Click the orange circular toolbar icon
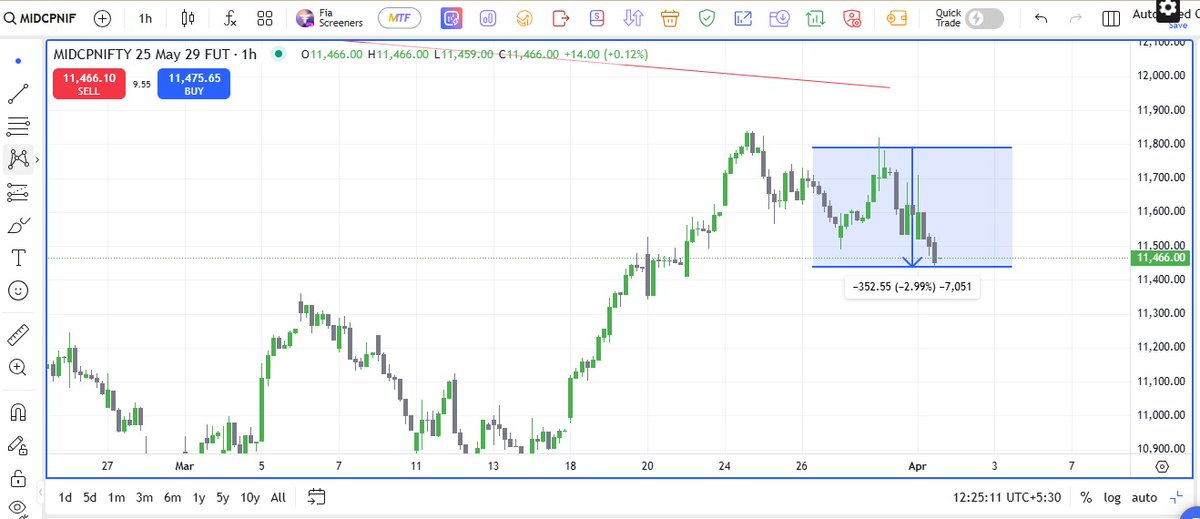 tap(524, 18)
